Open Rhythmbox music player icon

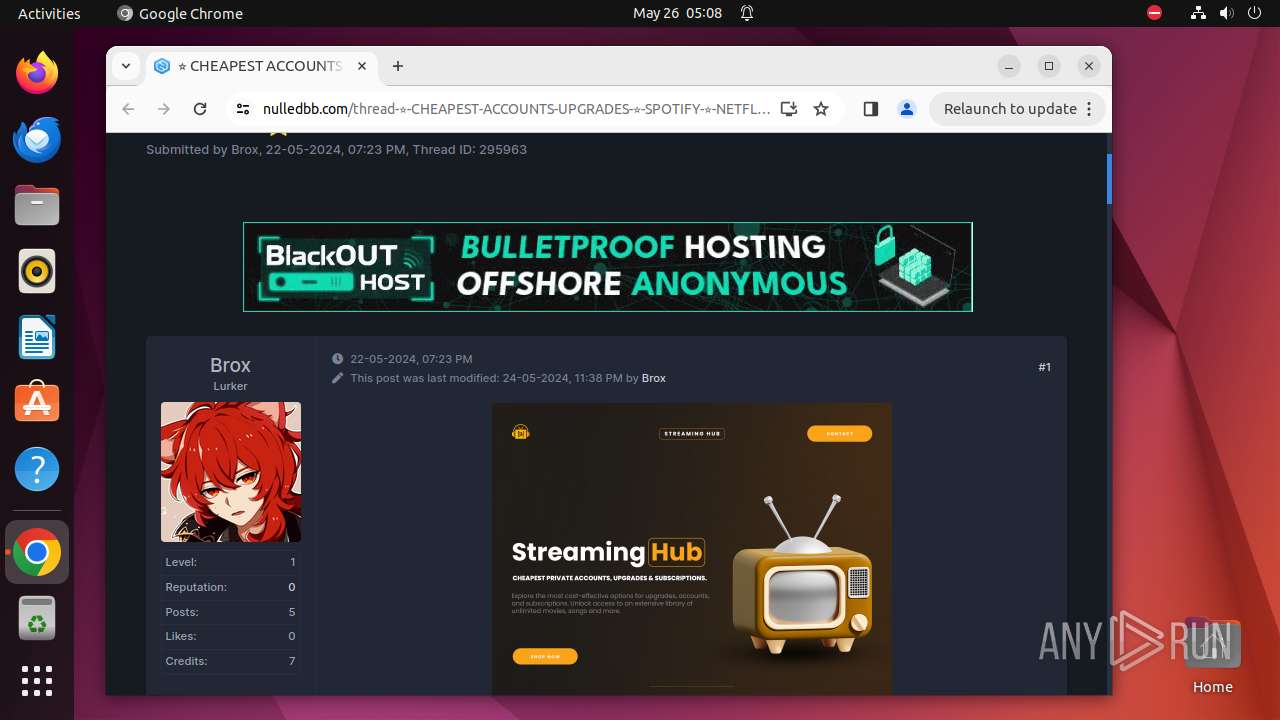click(x=37, y=271)
